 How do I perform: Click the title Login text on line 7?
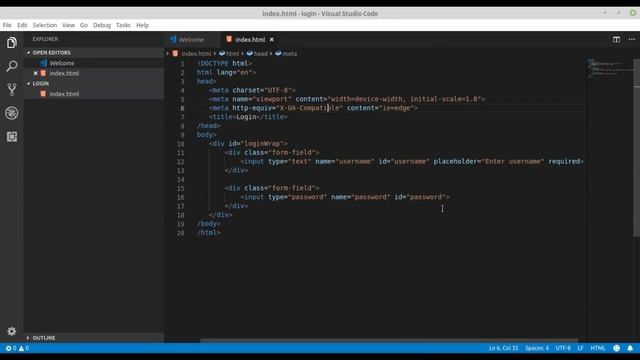(x=248, y=117)
